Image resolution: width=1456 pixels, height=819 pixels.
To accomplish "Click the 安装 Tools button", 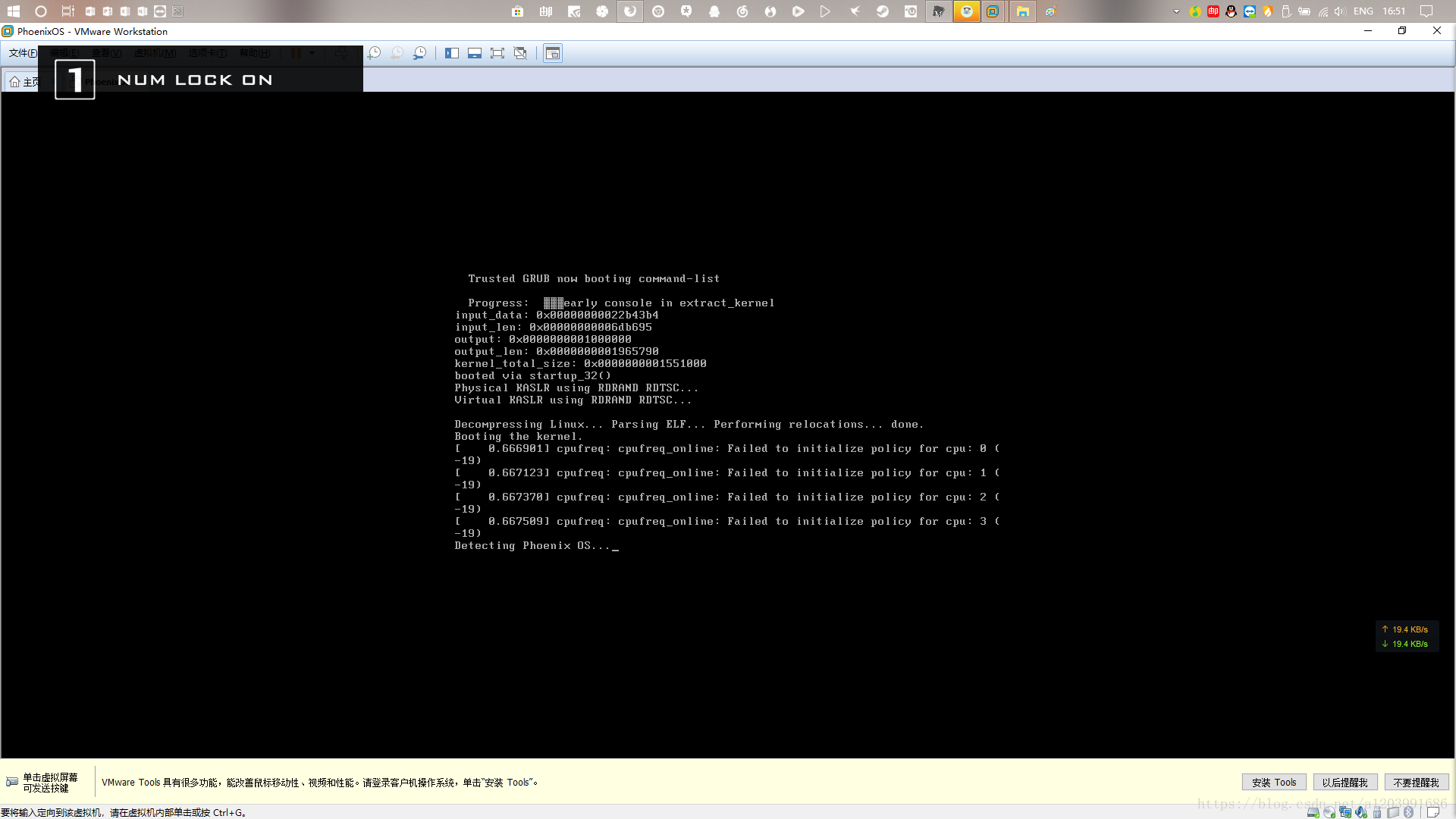I will [1274, 783].
